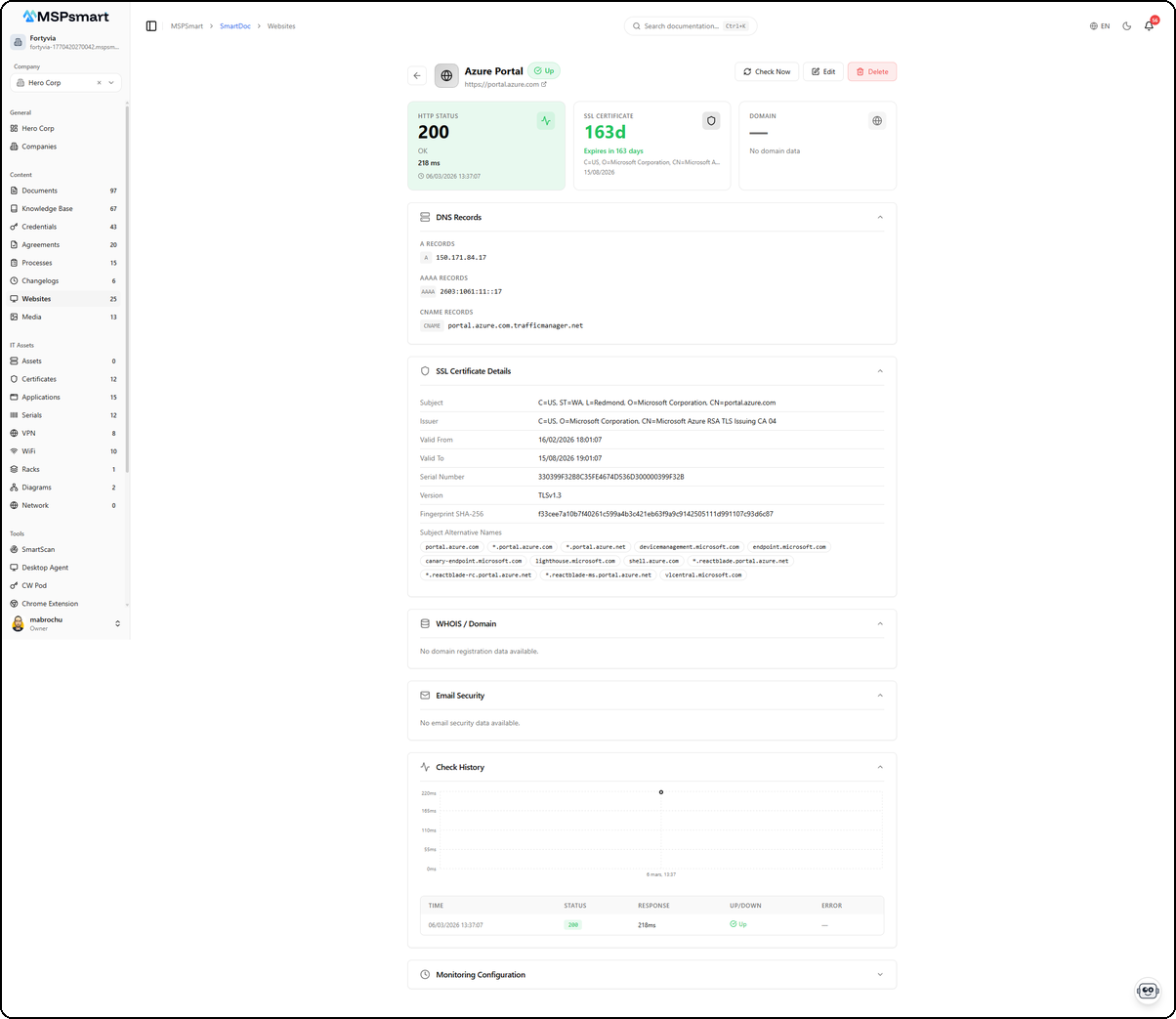The width and height of the screenshot is (1176, 1019).
Task: Navigate to SmartDoc via the breadcrumb
Action: coord(234,26)
